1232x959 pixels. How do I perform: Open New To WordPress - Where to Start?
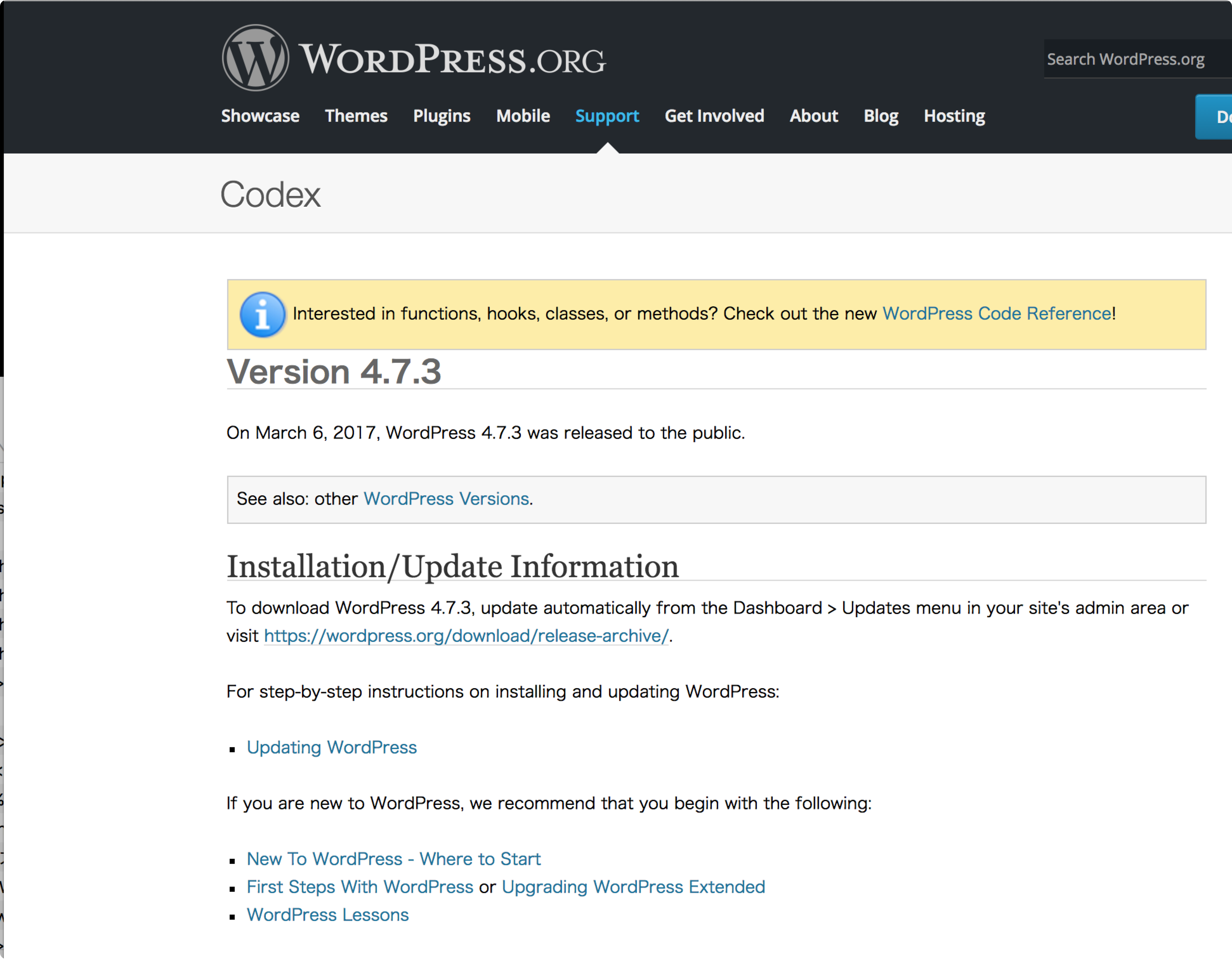coord(393,859)
